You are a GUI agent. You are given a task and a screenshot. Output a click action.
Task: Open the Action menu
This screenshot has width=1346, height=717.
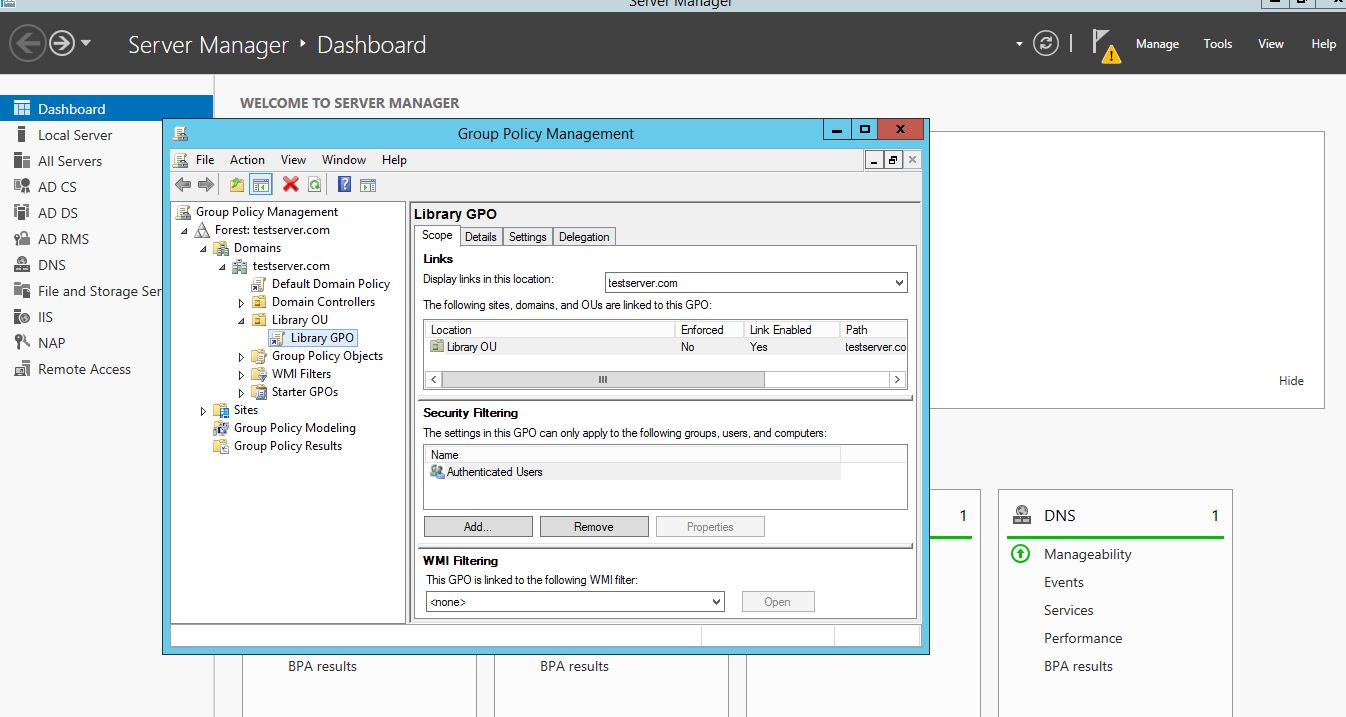247,160
